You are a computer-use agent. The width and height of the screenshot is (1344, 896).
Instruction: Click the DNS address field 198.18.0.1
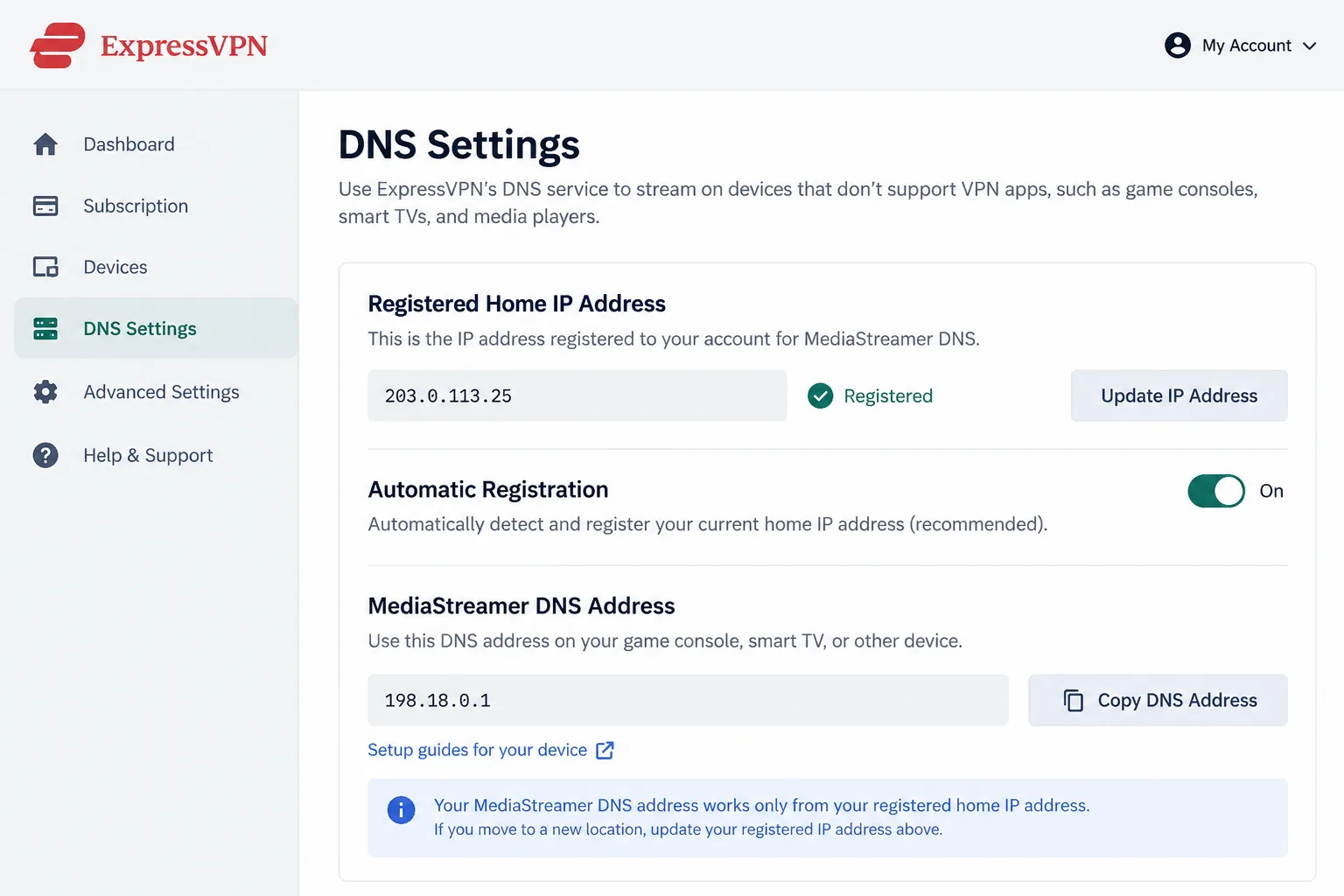click(688, 700)
